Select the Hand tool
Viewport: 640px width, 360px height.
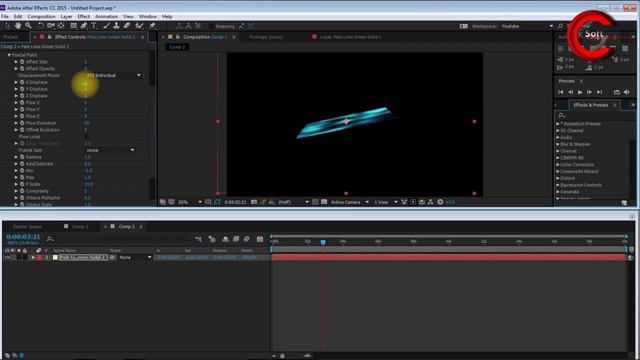18,26
